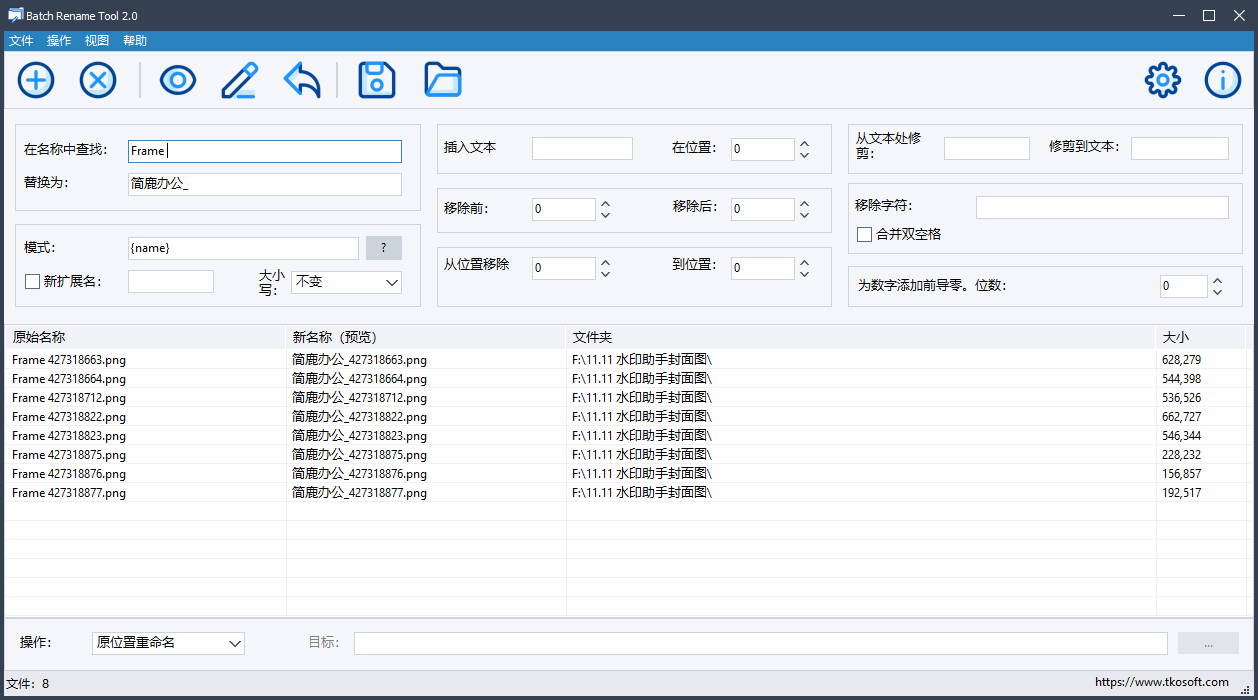Click the 从位置移除 number field
Screen dimensions: 1258x700
[564, 268]
